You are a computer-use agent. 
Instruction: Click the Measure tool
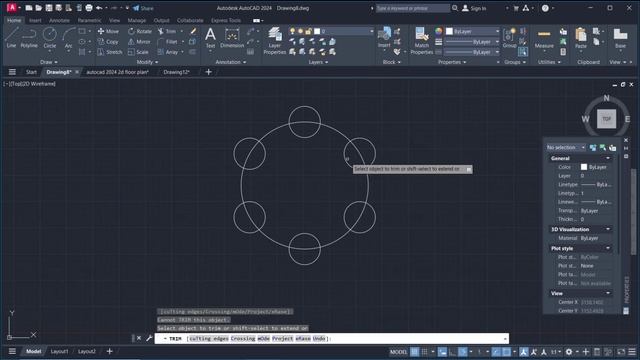click(x=544, y=38)
